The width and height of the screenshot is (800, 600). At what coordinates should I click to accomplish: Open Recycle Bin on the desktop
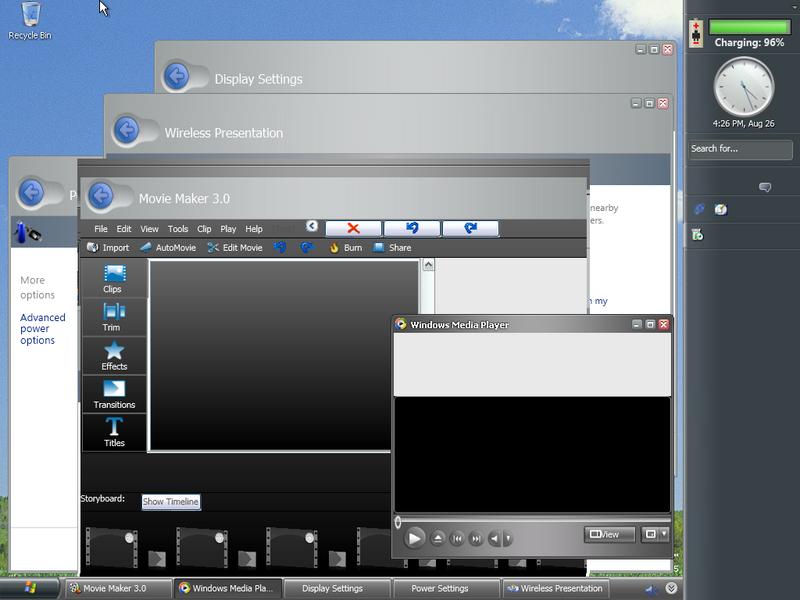click(30, 20)
